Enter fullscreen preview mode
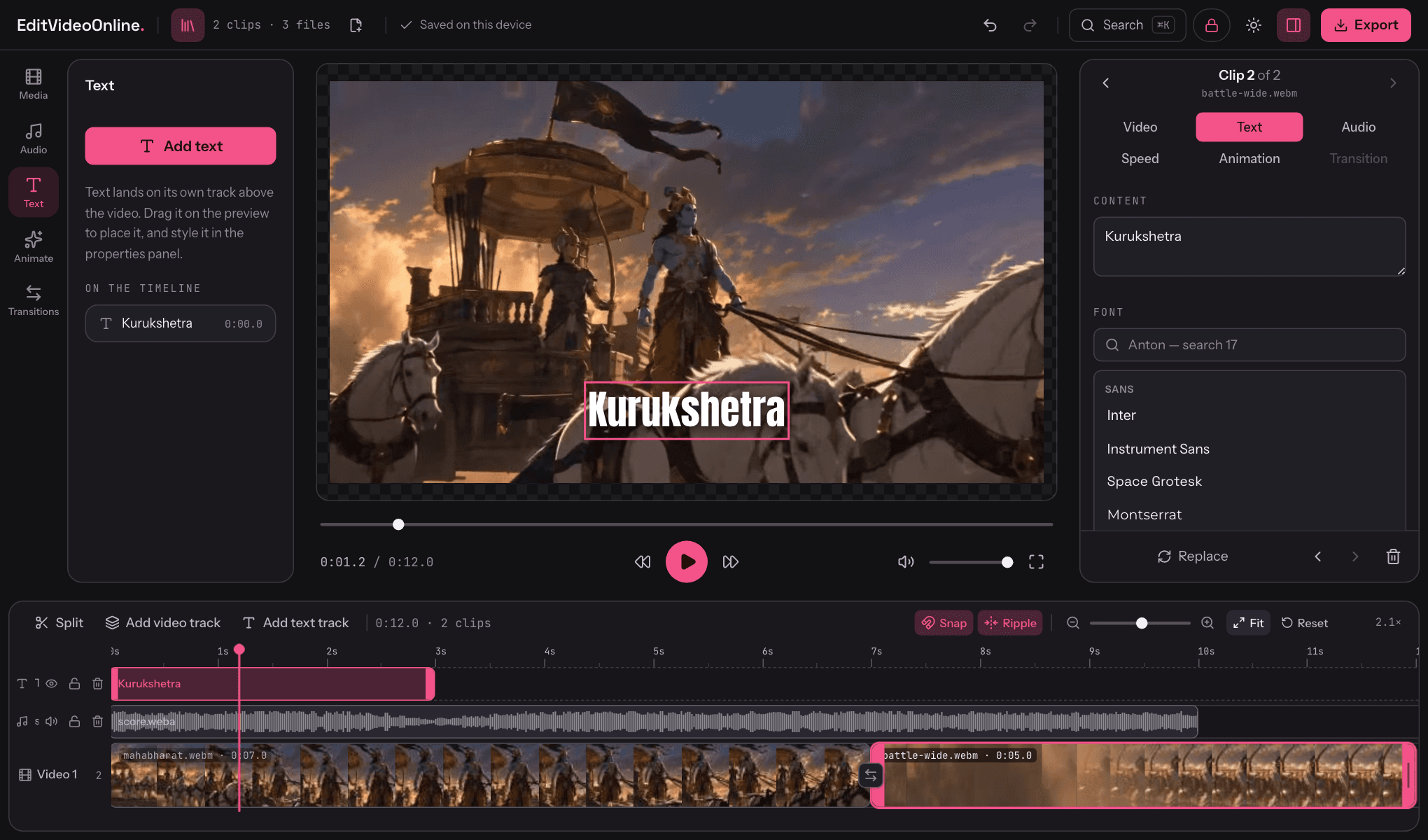Screen dimensions: 1428x840 (x=1036, y=561)
